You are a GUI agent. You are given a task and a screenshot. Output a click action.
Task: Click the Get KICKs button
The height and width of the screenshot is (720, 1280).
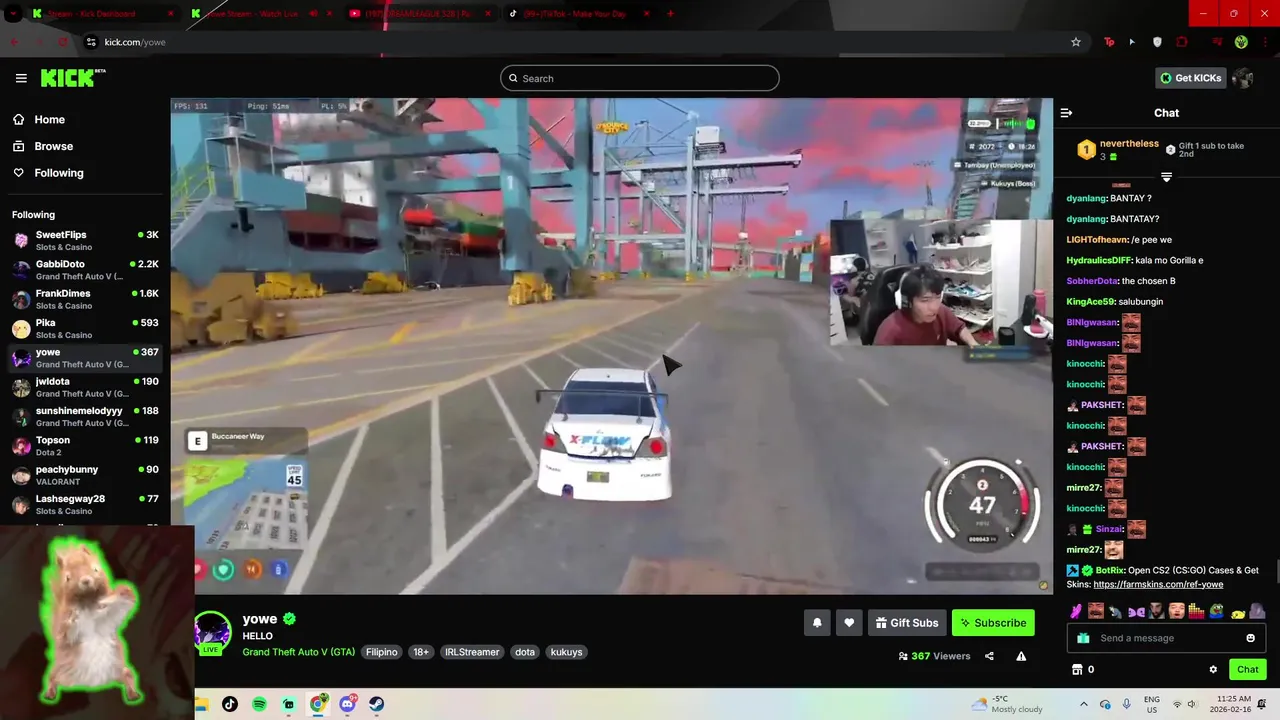pos(1190,78)
